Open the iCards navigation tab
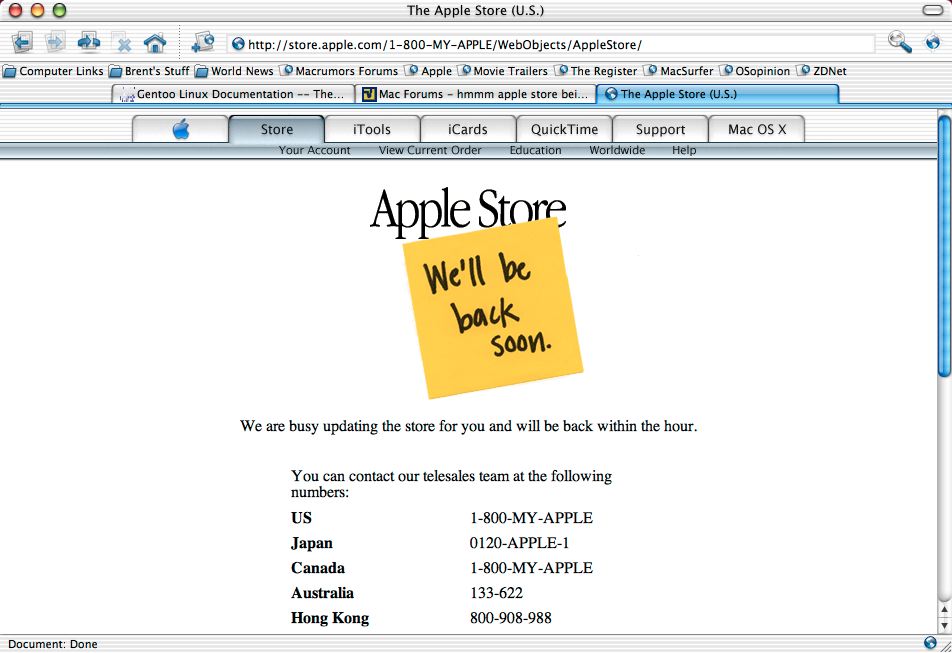Image resolution: width=952 pixels, height=653 pixels. [468, 129]
